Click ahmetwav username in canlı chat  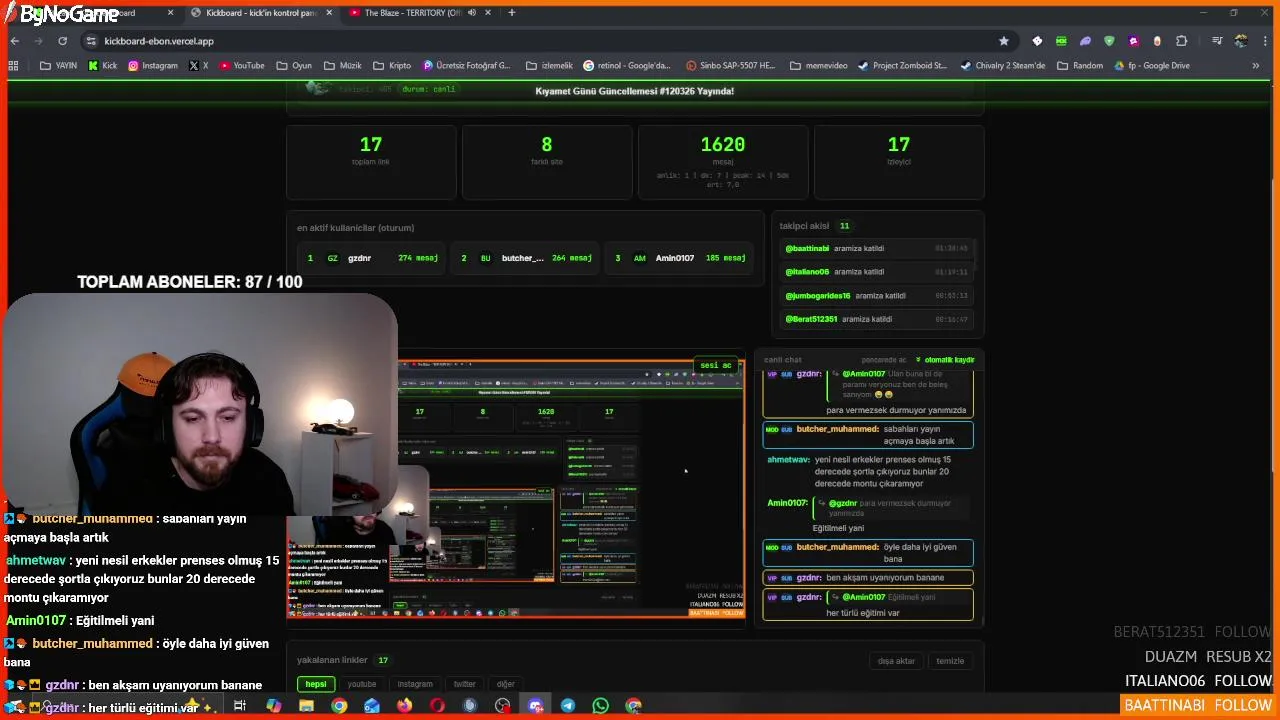[x=788, y=460]
